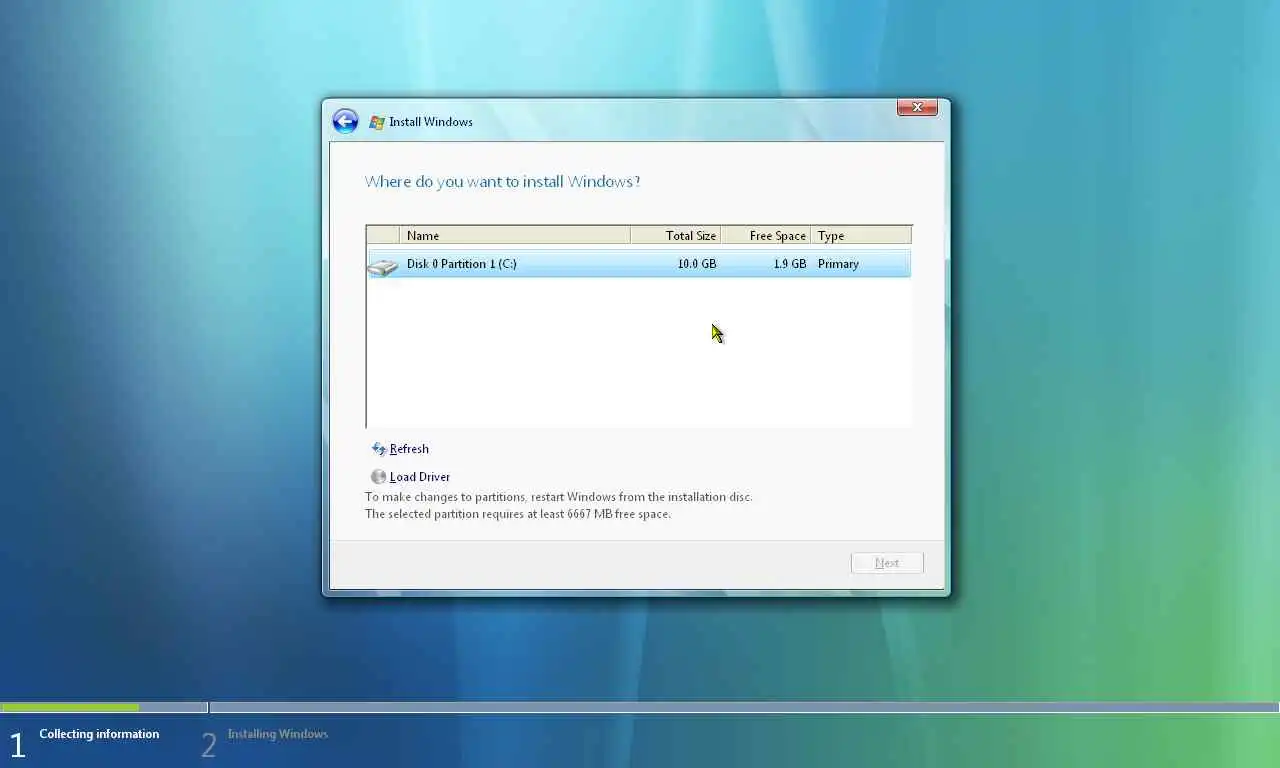Sort by the Free Space column header

[x=766, y=235]
